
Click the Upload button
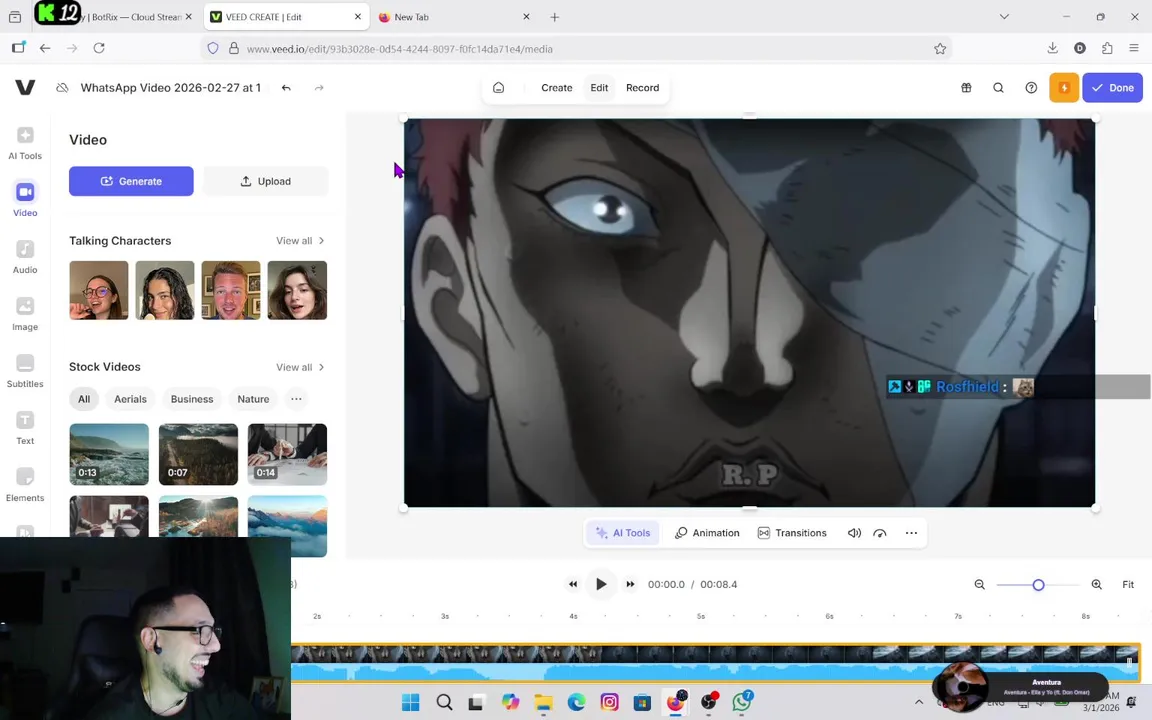265,181
